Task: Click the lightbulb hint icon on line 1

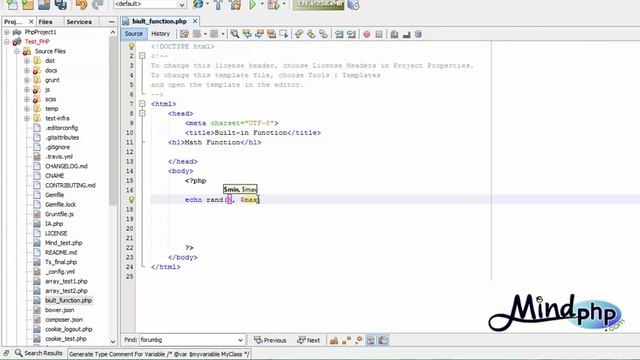Action: pos(131,46)
